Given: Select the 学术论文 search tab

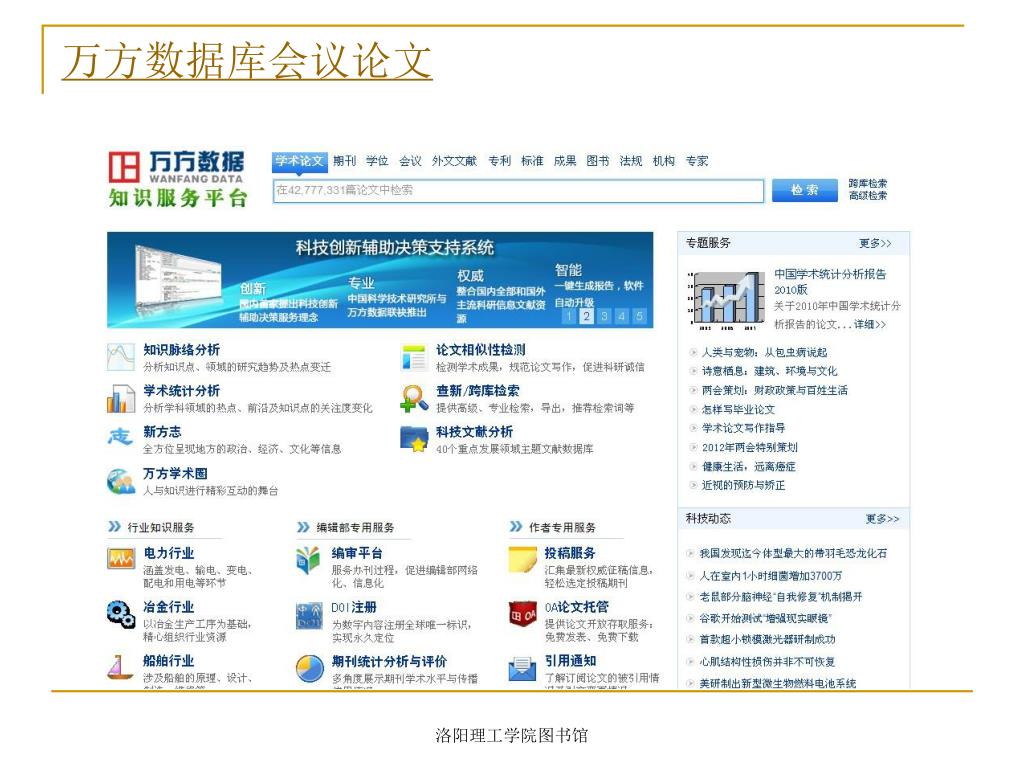Looking at the screenshot, I should (299, 161).
